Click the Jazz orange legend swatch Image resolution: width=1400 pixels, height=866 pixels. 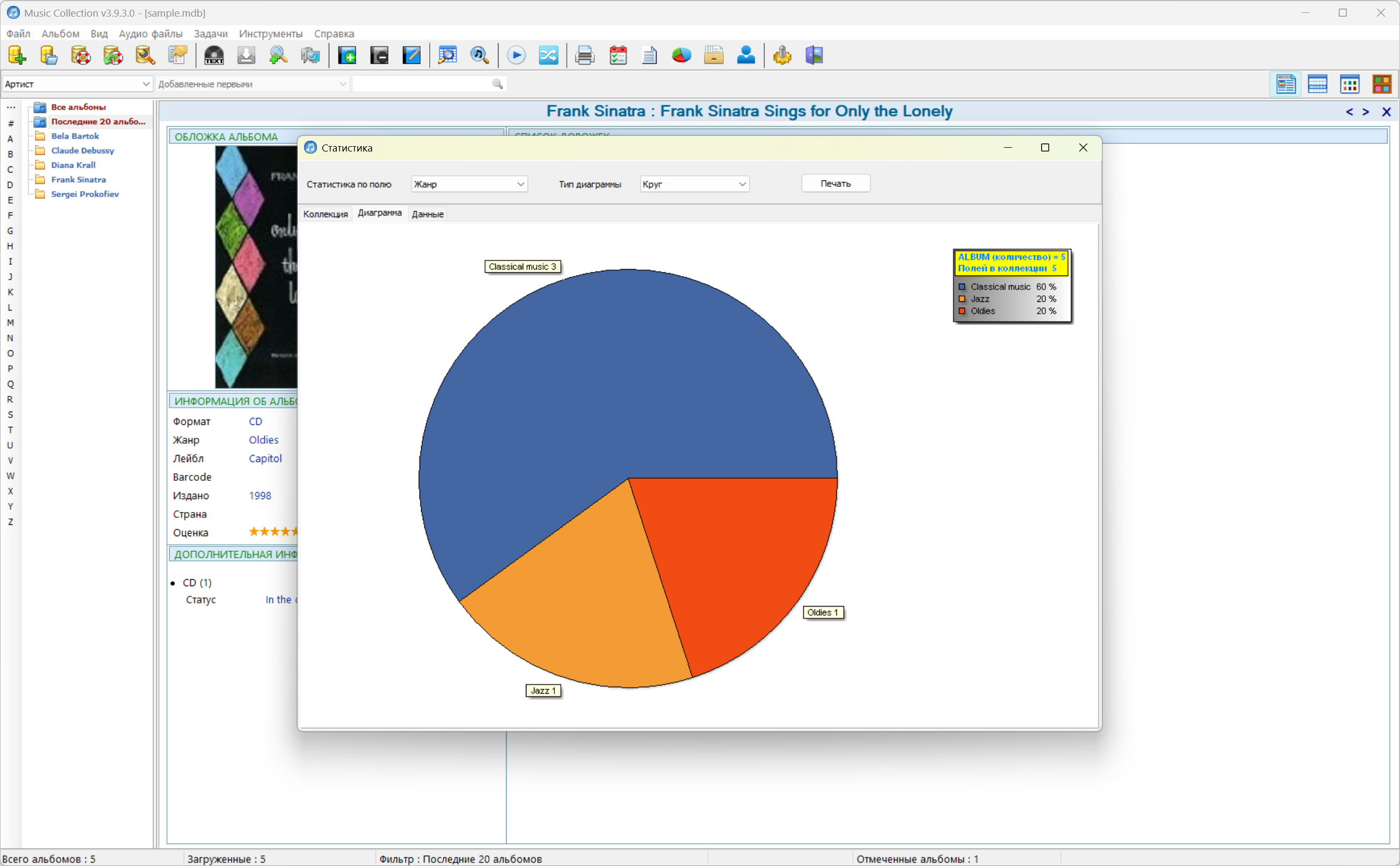pyautogui.click(x=962, y=299)
